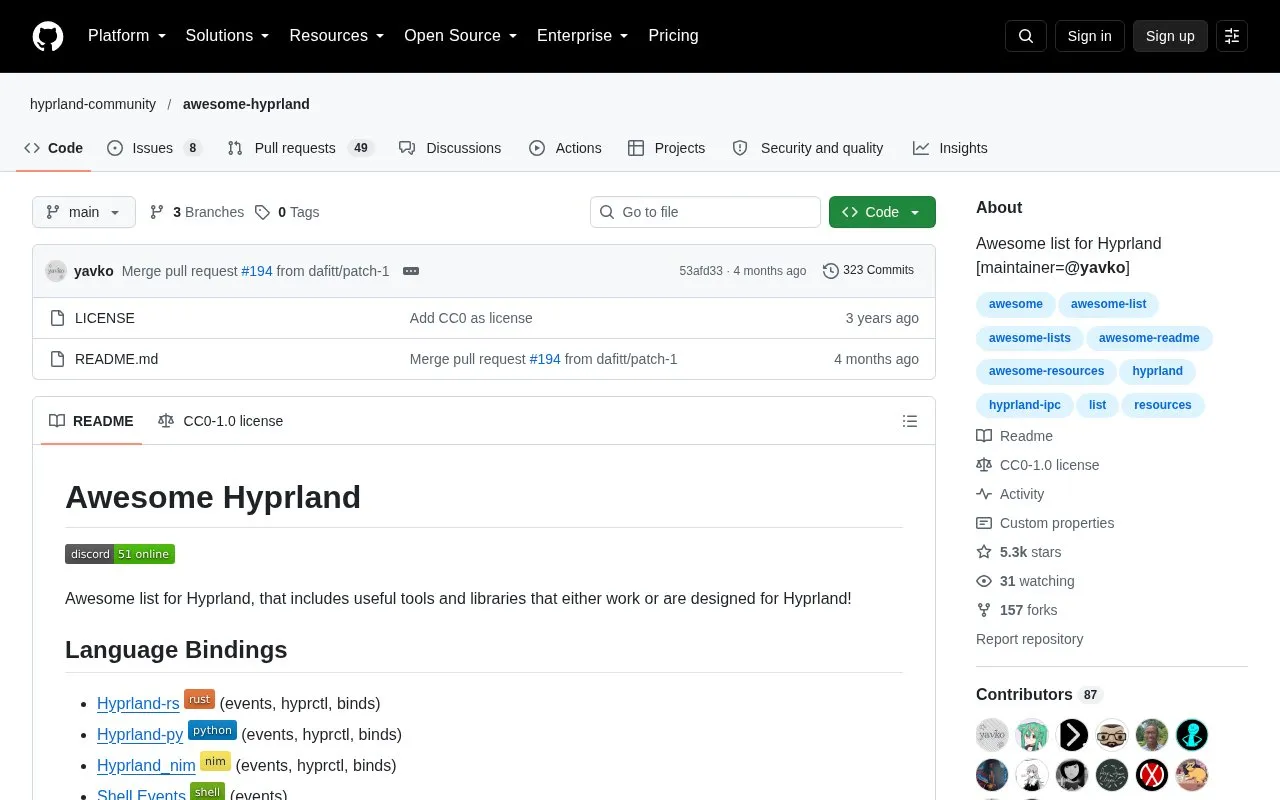Open the Pull requests tab
The image size is (1280, 800).
pyautogui.click(x=301, y=148)
